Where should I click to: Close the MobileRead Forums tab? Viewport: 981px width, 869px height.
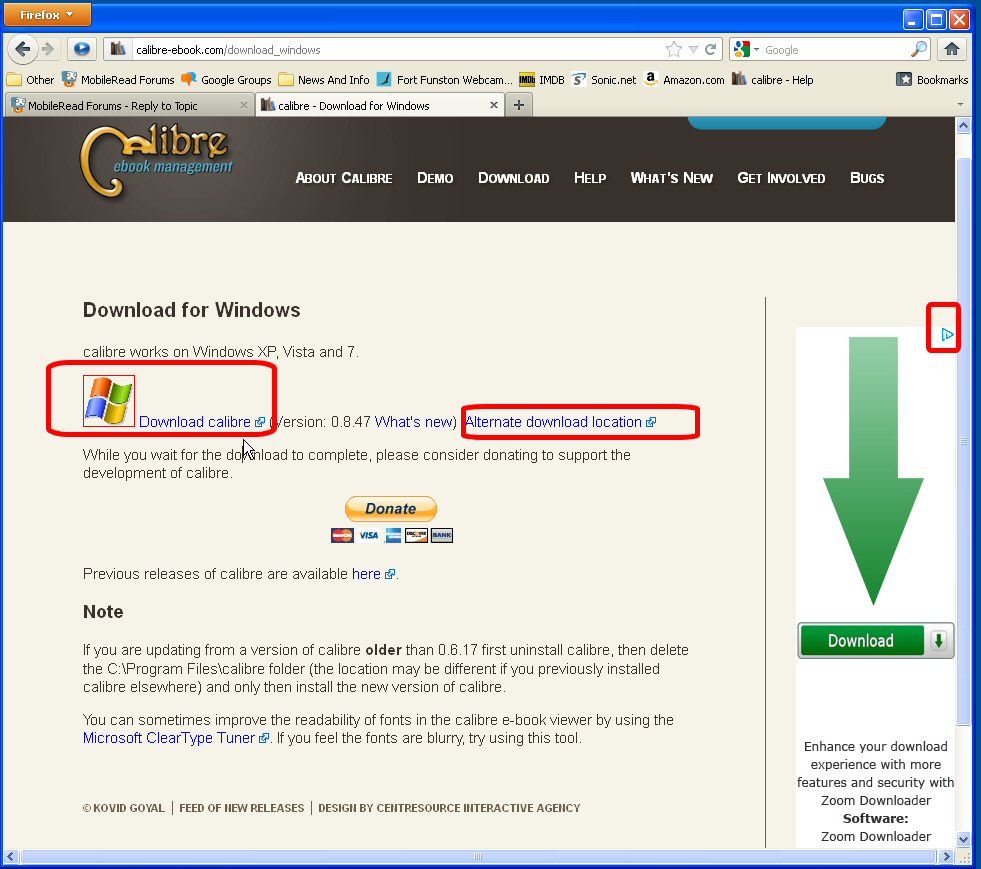[244, 105]
